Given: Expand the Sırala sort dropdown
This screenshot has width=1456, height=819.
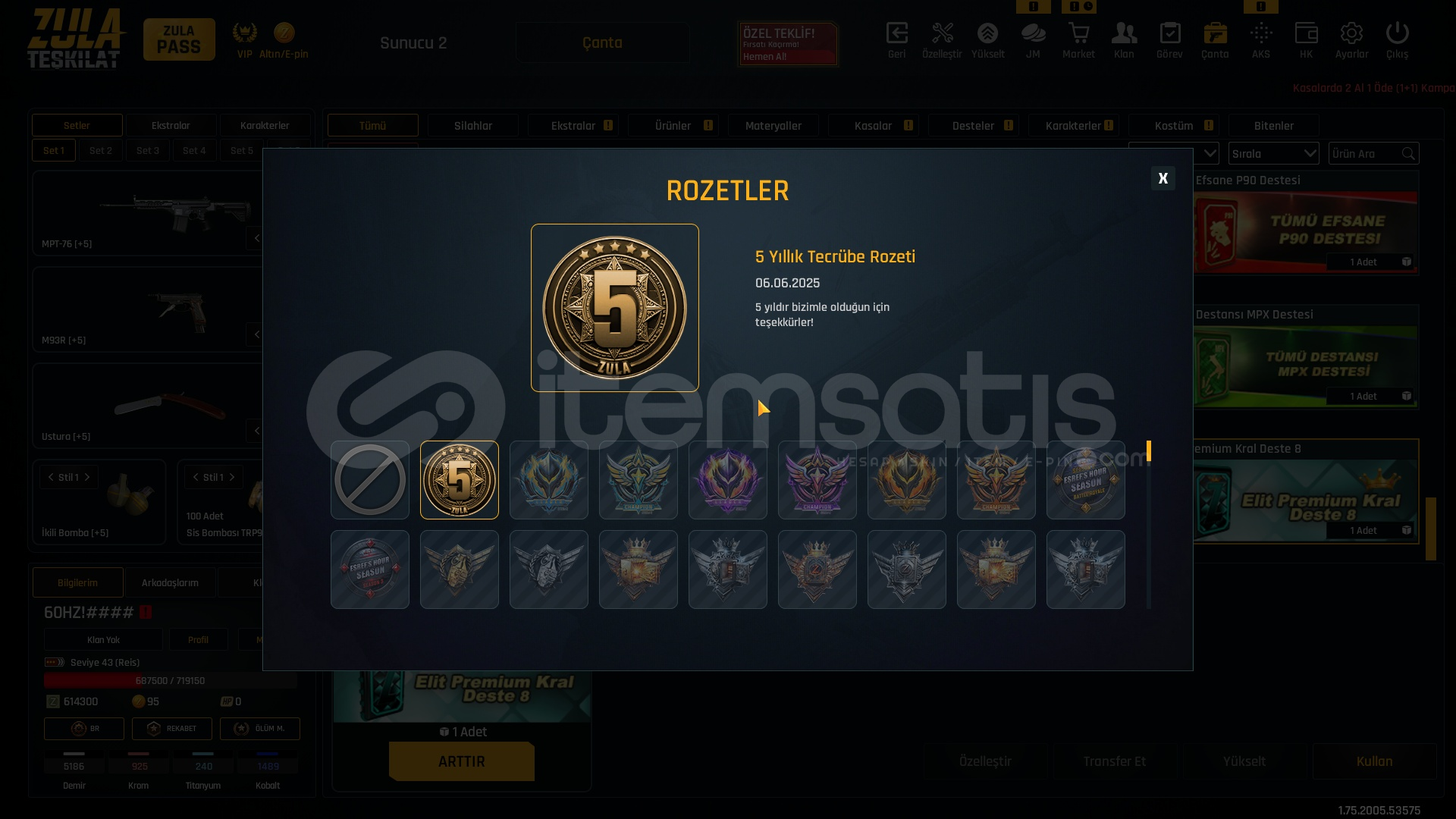Looking at the screenshot, I should tap(1274, 153).
